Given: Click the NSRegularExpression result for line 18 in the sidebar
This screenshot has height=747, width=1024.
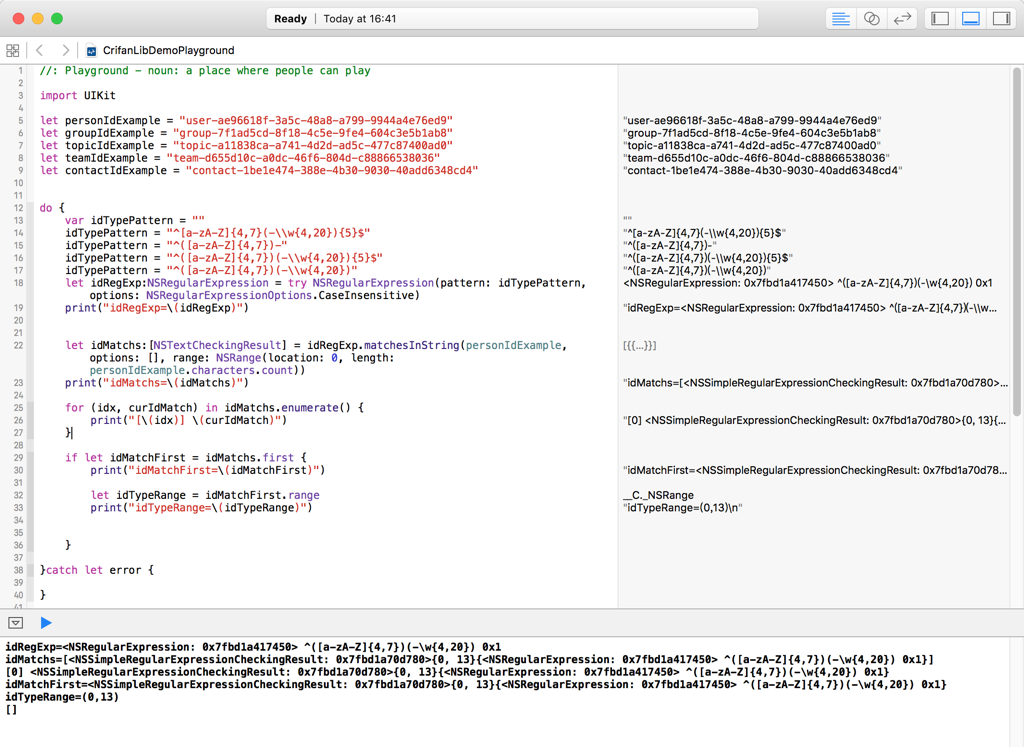Looking at the screenshot, I should click(808, 283).
